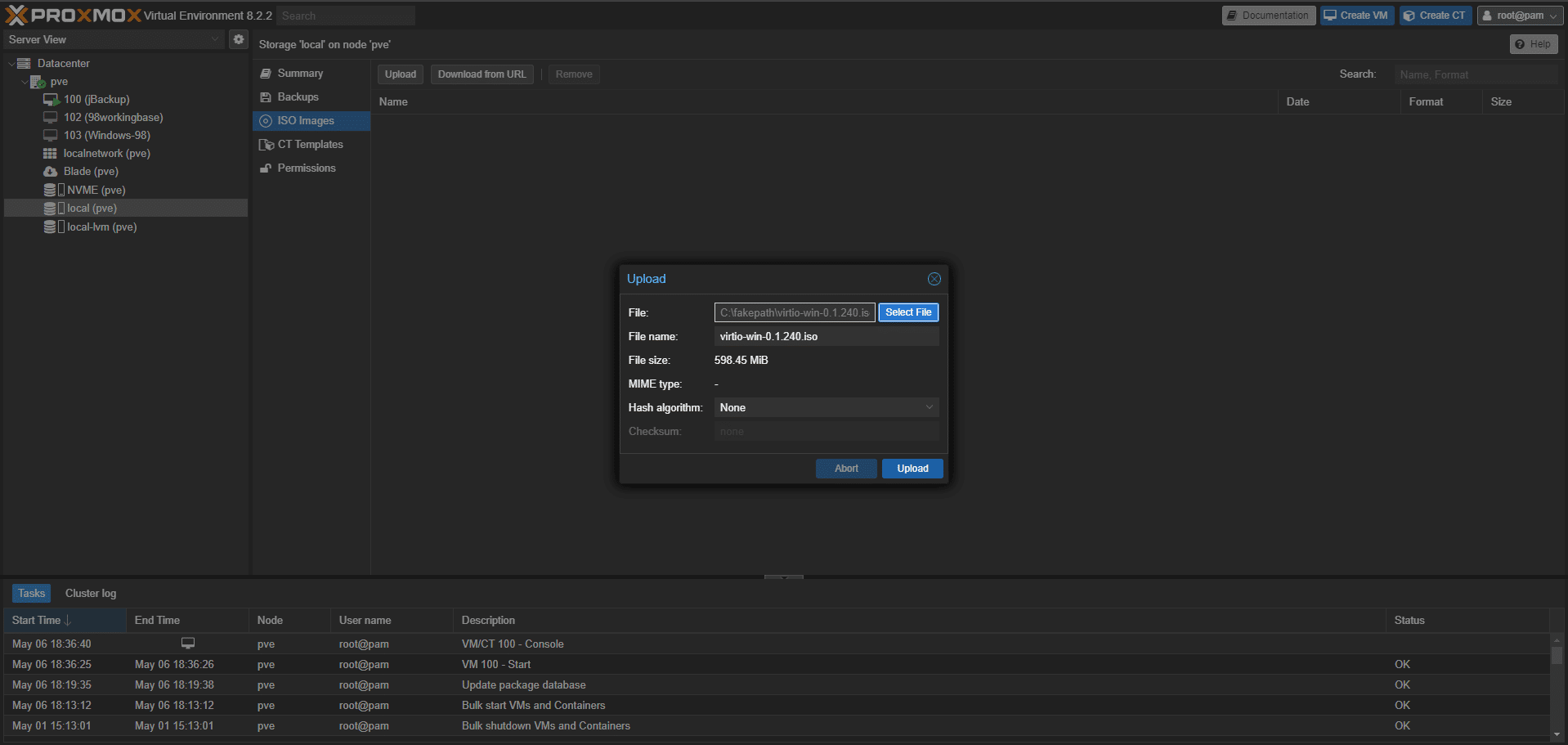
Task: Collapse the Datacenter tree expander
Action: point(11,63)
